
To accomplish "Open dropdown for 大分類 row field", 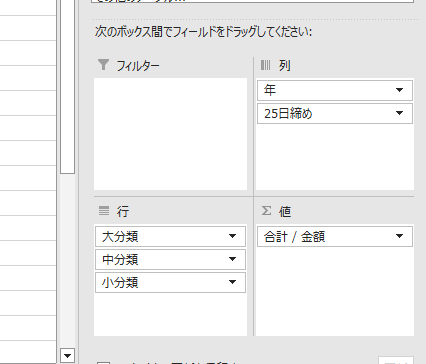I will coord(232,236).
